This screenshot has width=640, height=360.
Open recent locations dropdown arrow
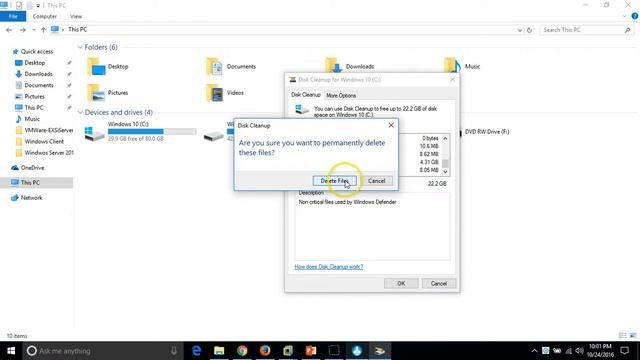coord(33,30)
